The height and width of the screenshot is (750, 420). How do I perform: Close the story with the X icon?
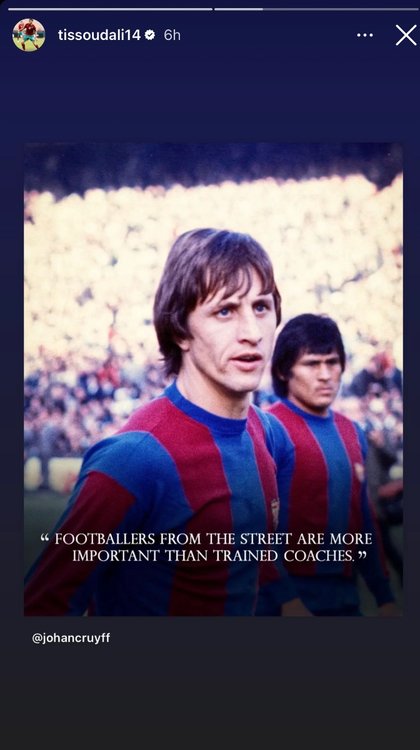(x=406, y=35)
